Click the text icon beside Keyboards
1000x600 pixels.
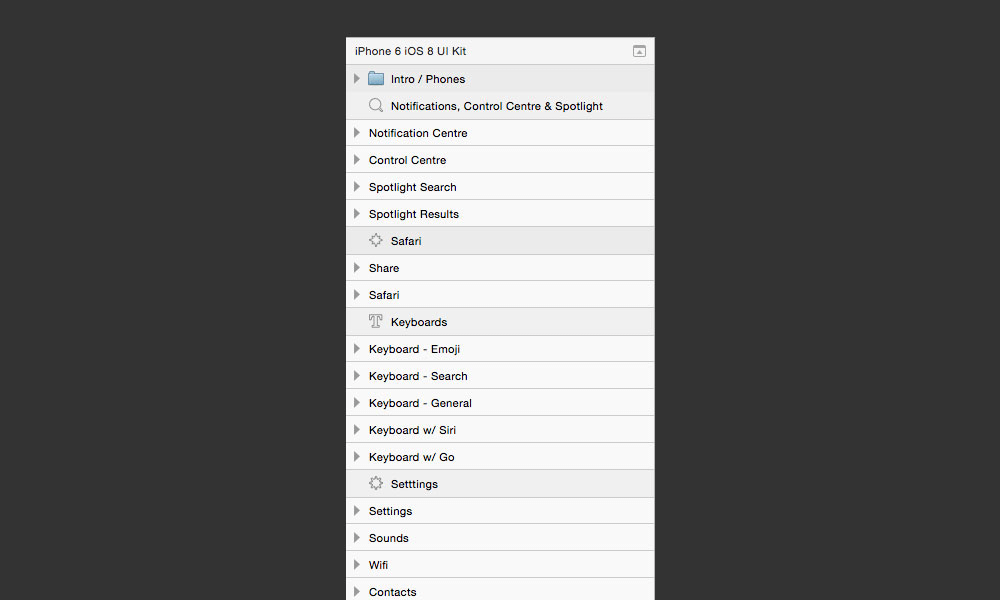375,321
